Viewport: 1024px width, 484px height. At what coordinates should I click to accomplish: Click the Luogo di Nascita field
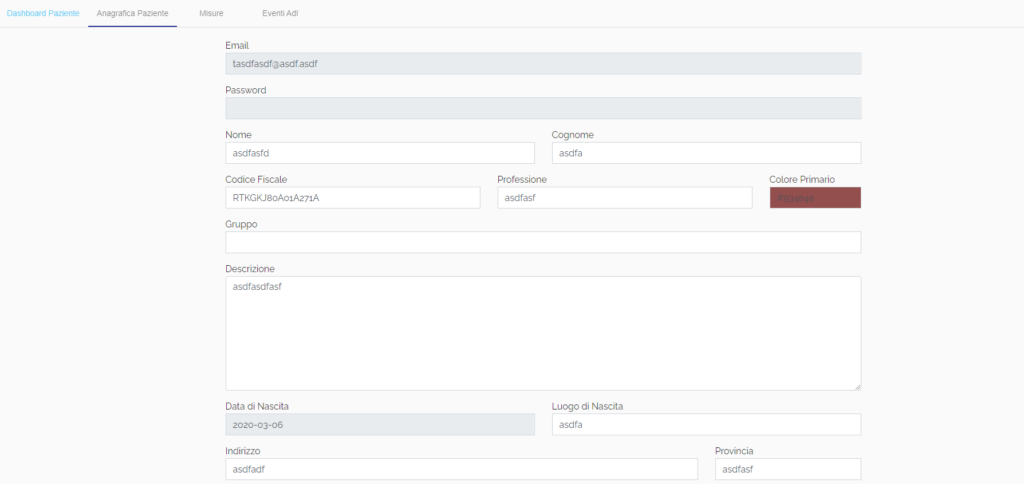pos(706,425)
